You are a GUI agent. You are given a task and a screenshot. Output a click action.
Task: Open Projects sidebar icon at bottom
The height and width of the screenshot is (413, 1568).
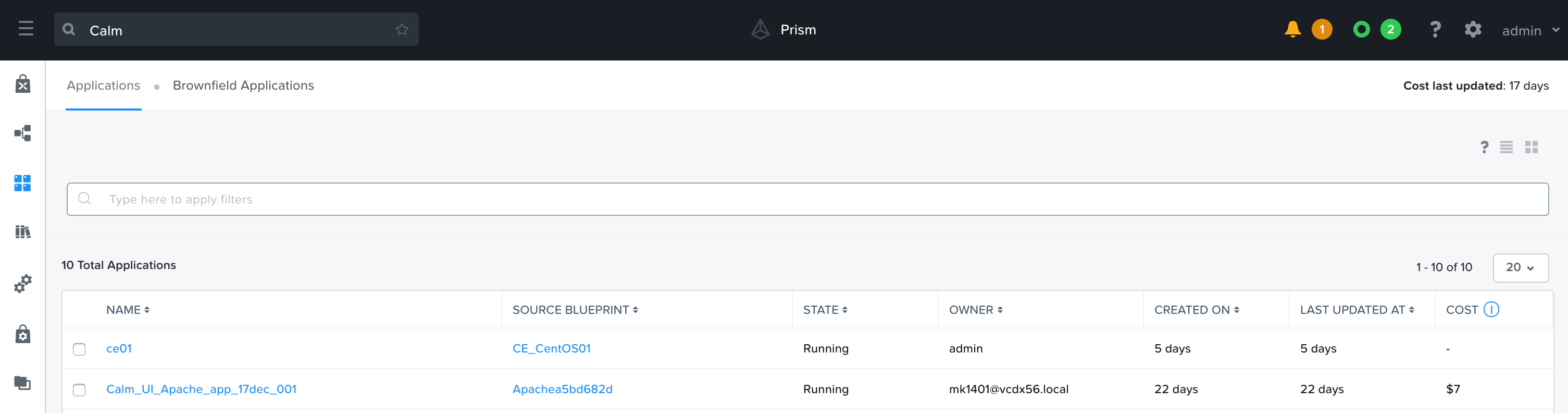point(22,383)
